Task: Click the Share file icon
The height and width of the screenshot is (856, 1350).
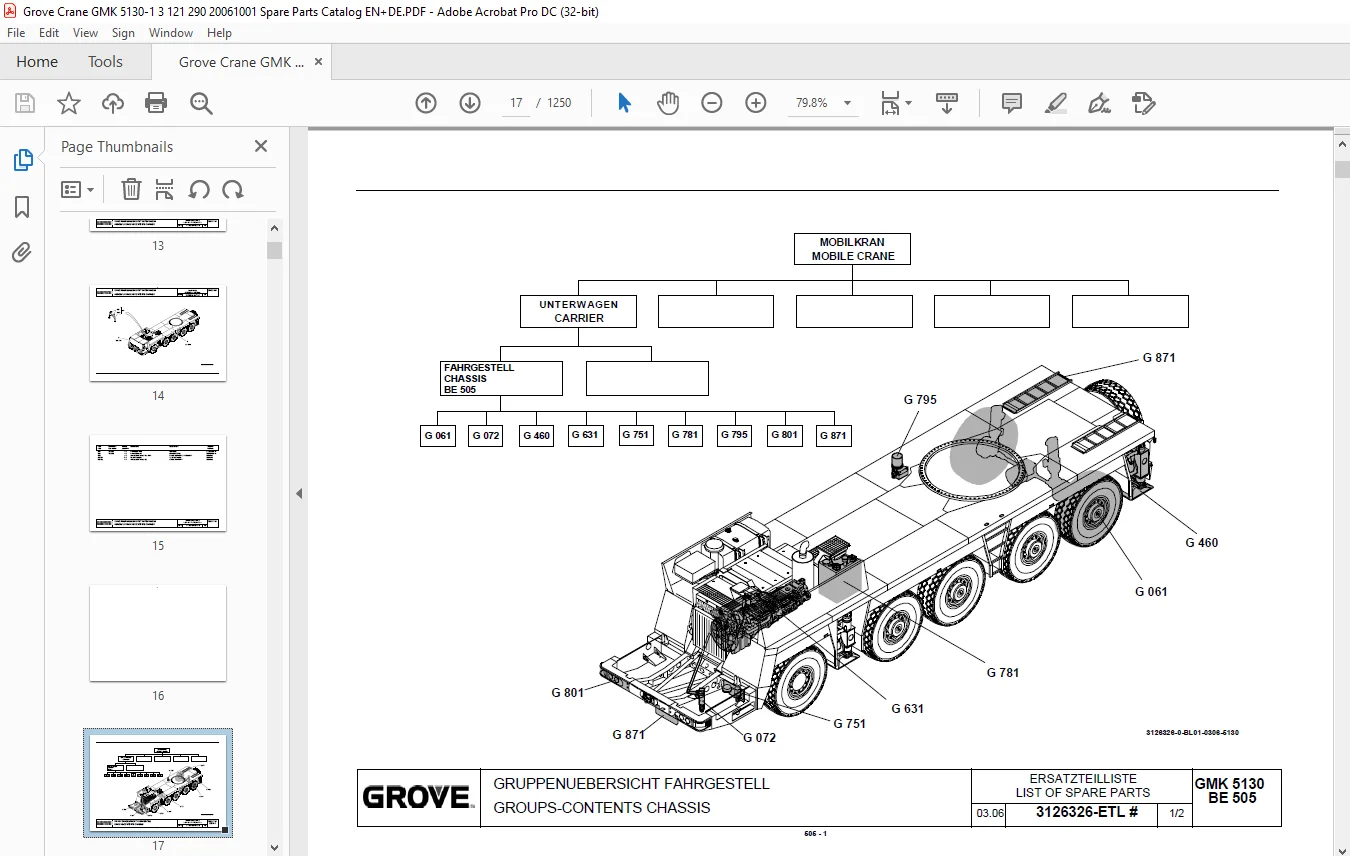Action: click(x=112, y=103)
